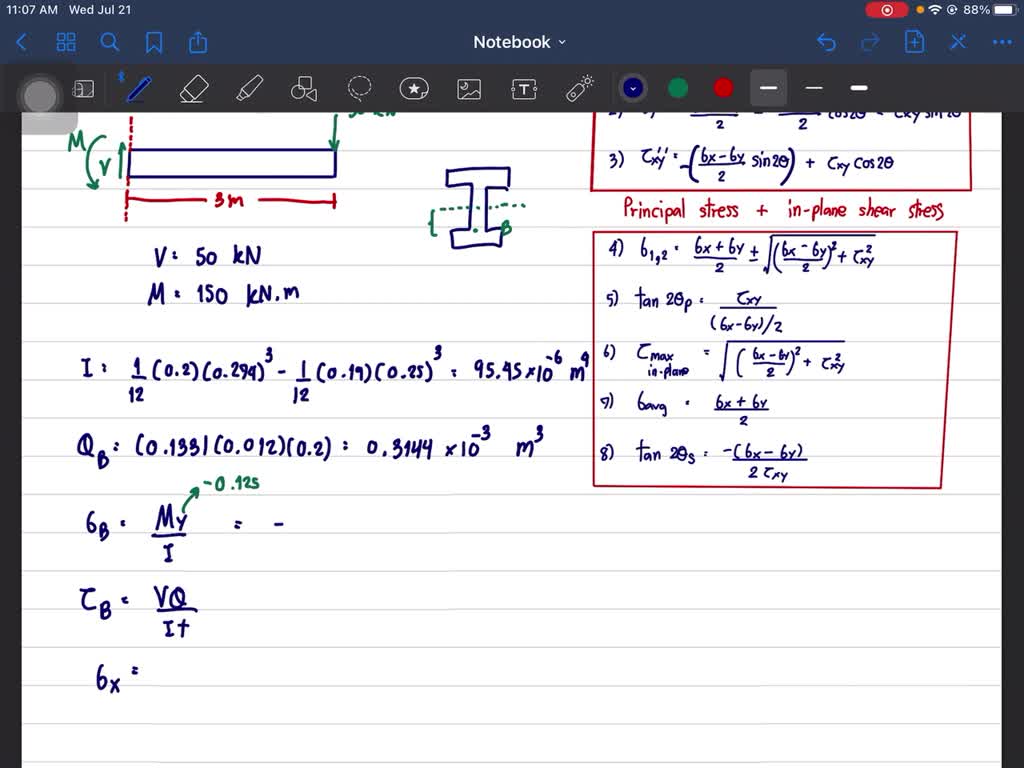
Task: Open the search bar
Action: (110, 41)
